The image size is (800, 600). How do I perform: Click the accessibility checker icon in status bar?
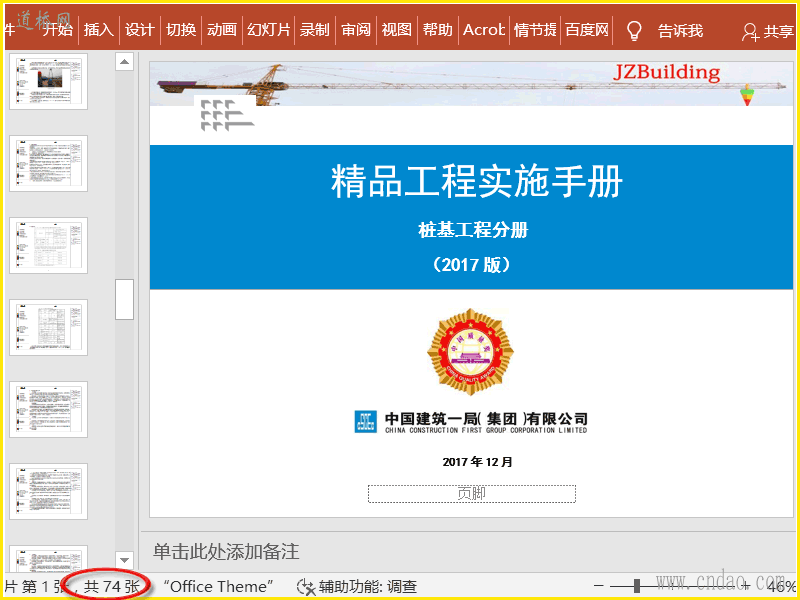(x=306, y=587)
